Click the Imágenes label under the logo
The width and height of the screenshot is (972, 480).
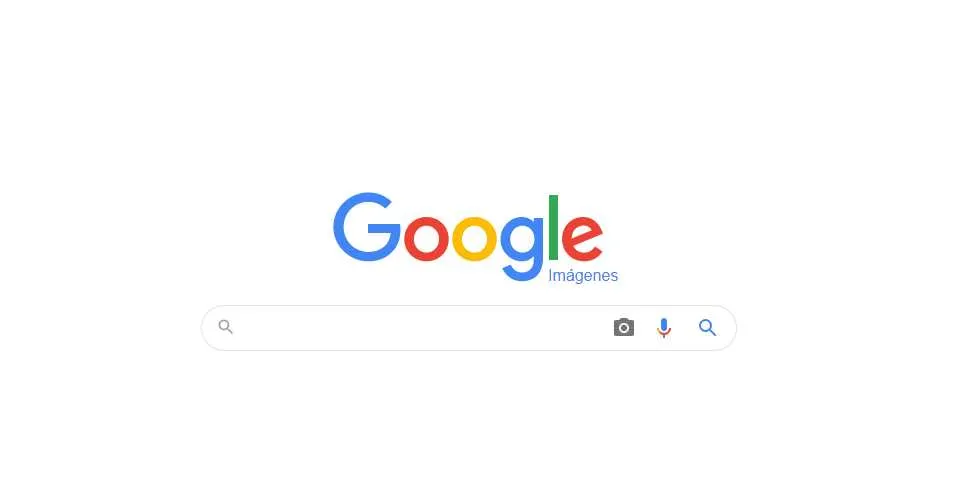pos(583,276)
